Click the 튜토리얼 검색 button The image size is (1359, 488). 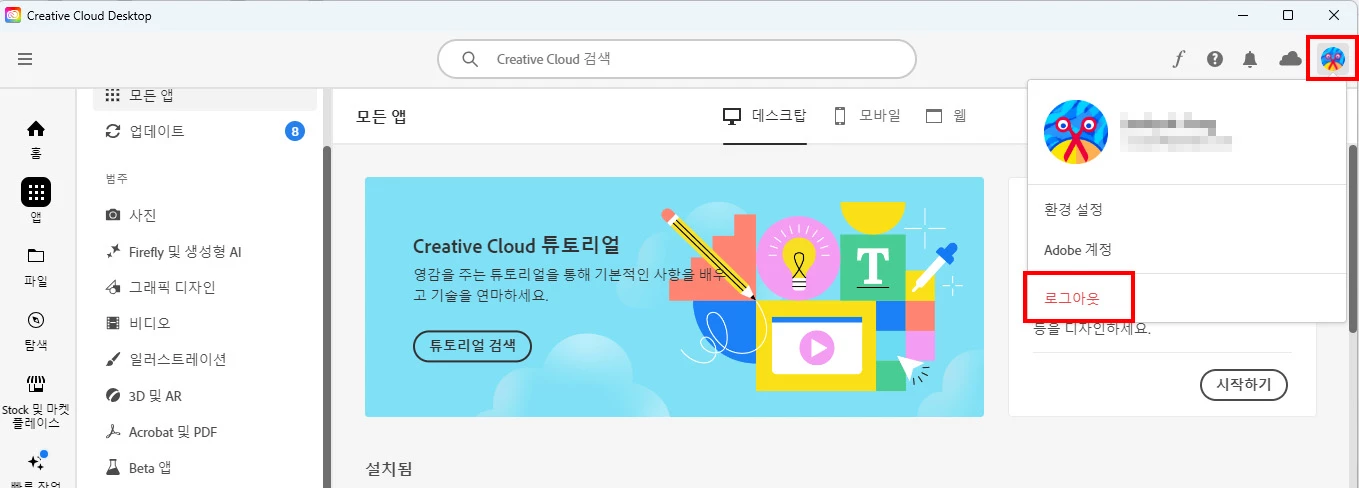[x=473, y=346]
